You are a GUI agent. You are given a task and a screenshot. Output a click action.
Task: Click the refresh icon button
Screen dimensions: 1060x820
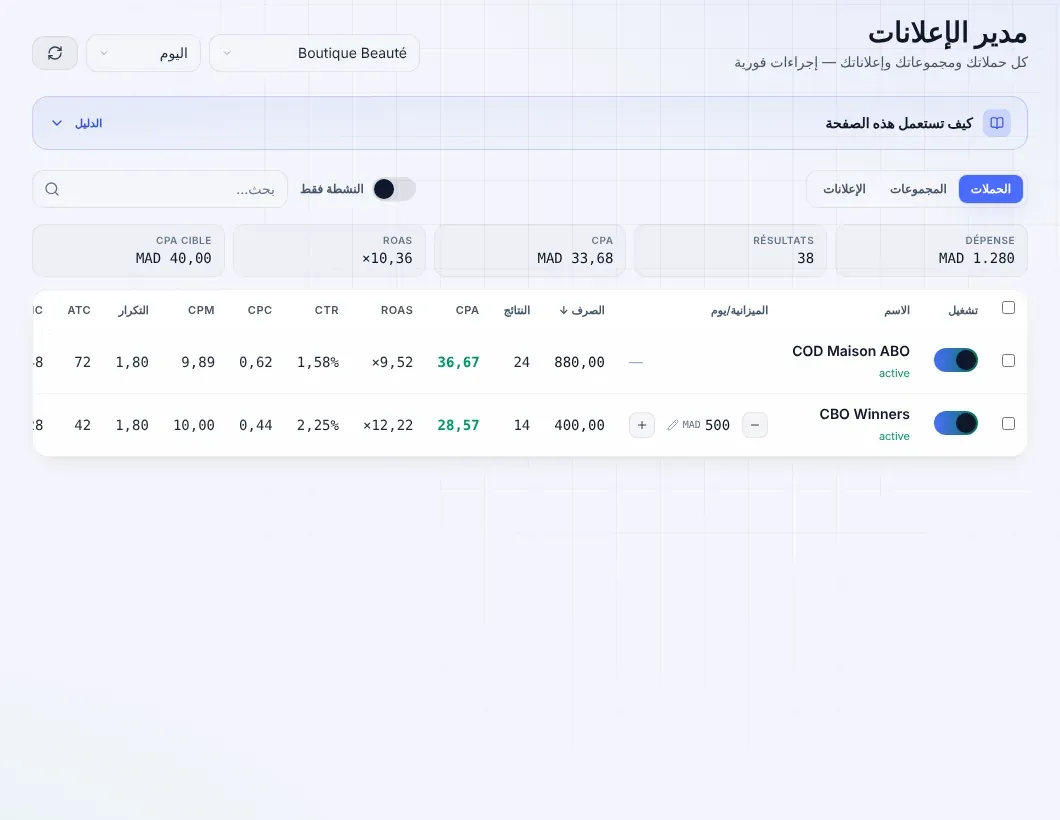click(x=55, y=53)
